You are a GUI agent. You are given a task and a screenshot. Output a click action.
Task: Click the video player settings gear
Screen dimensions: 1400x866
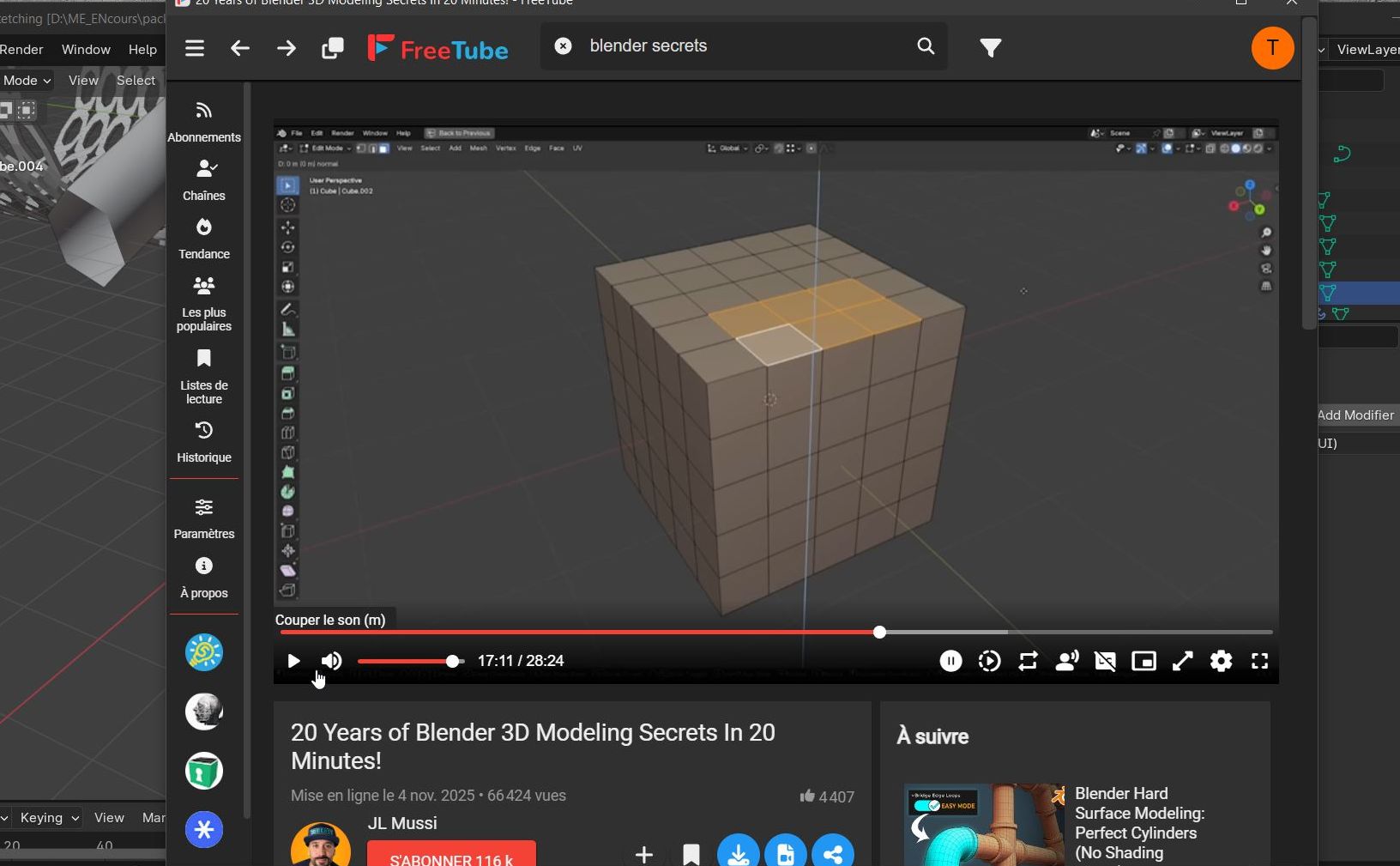(x=1221, y=661)
